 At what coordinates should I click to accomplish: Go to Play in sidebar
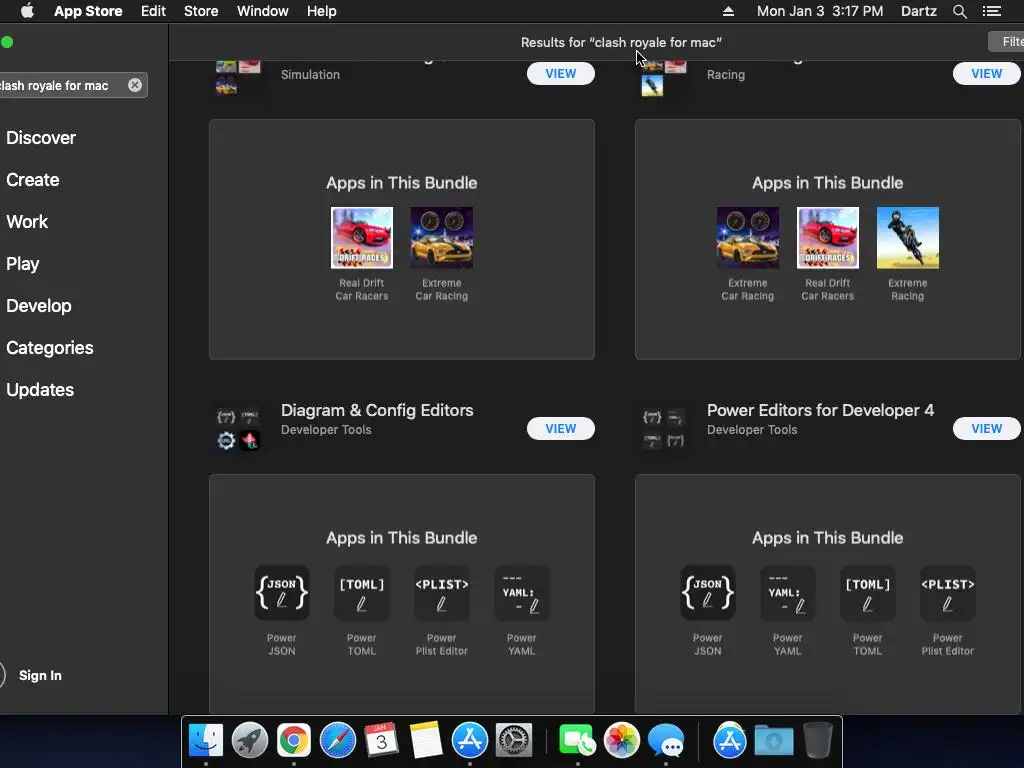(x=23, y=264)
